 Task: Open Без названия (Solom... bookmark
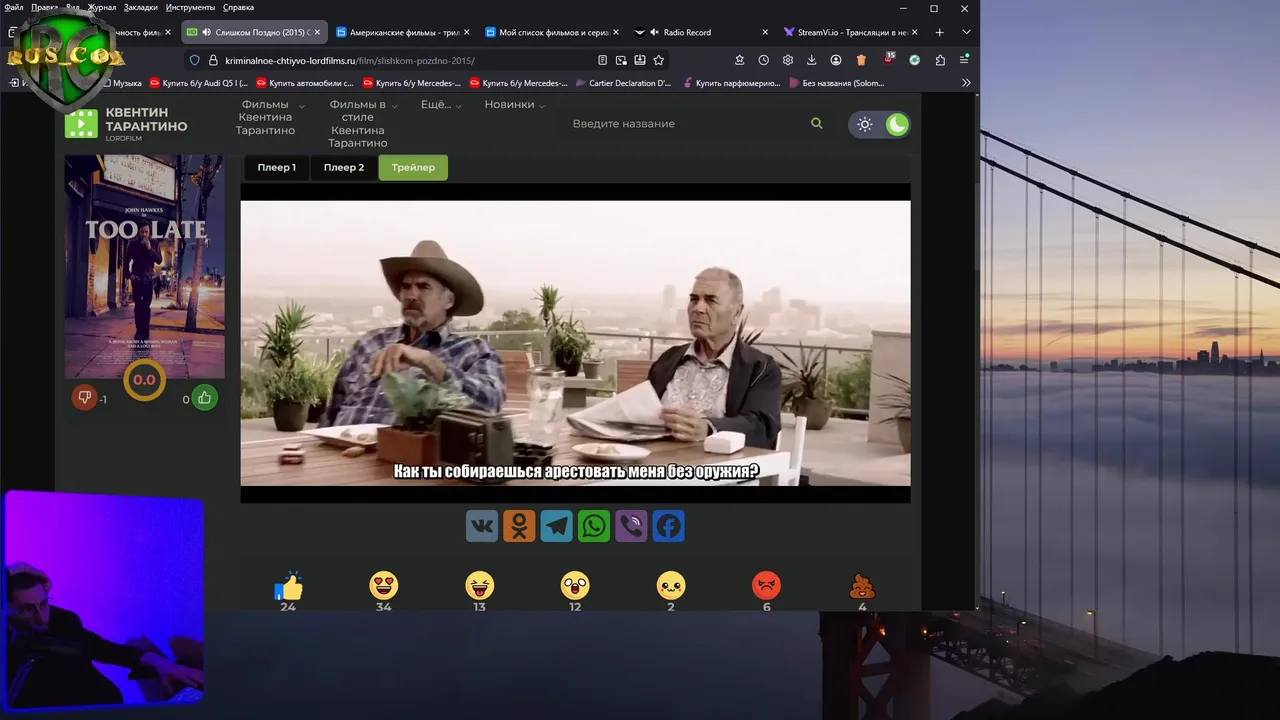[837, 83]
